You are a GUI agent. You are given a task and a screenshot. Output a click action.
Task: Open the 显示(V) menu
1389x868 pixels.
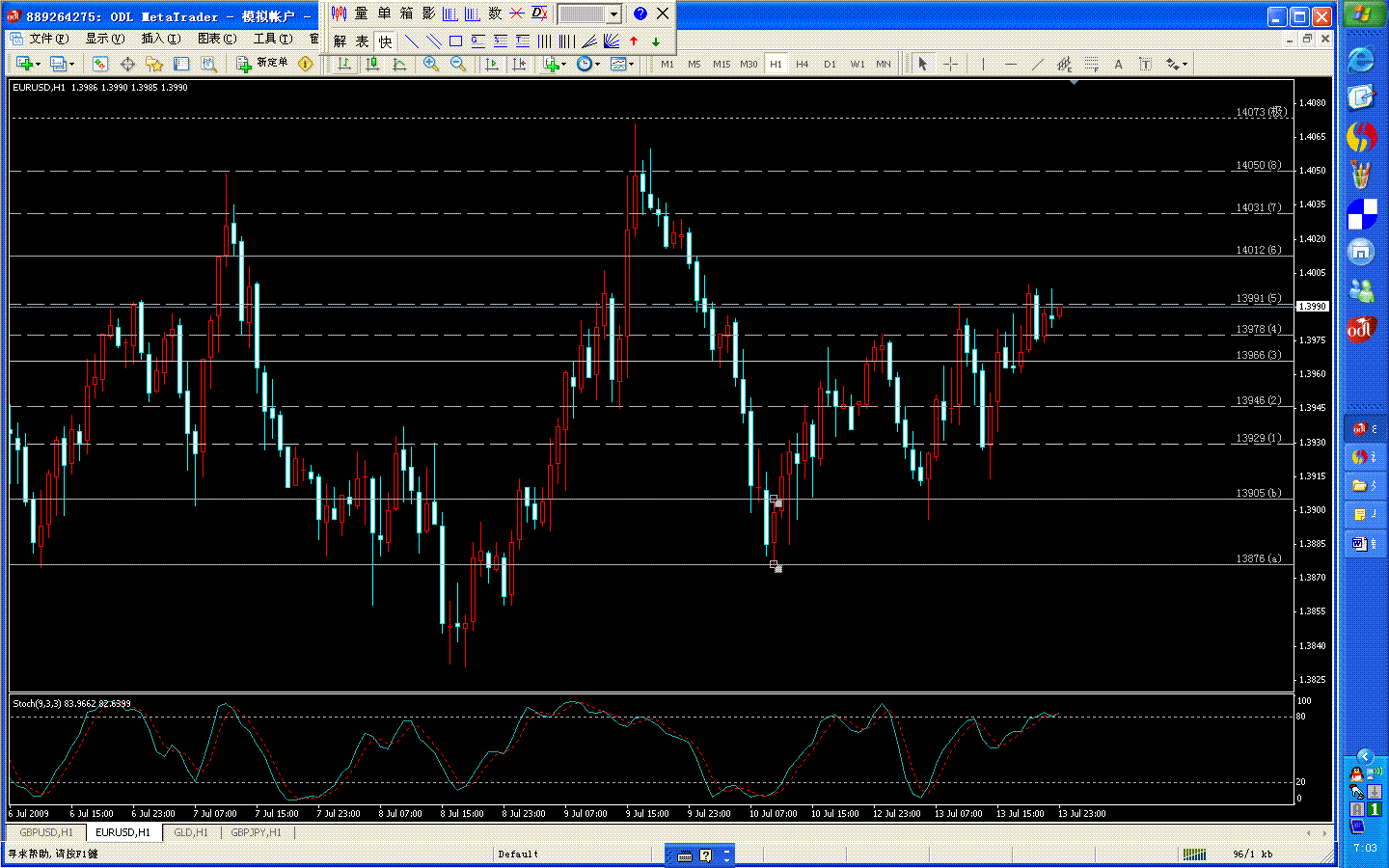click(105, 39)
